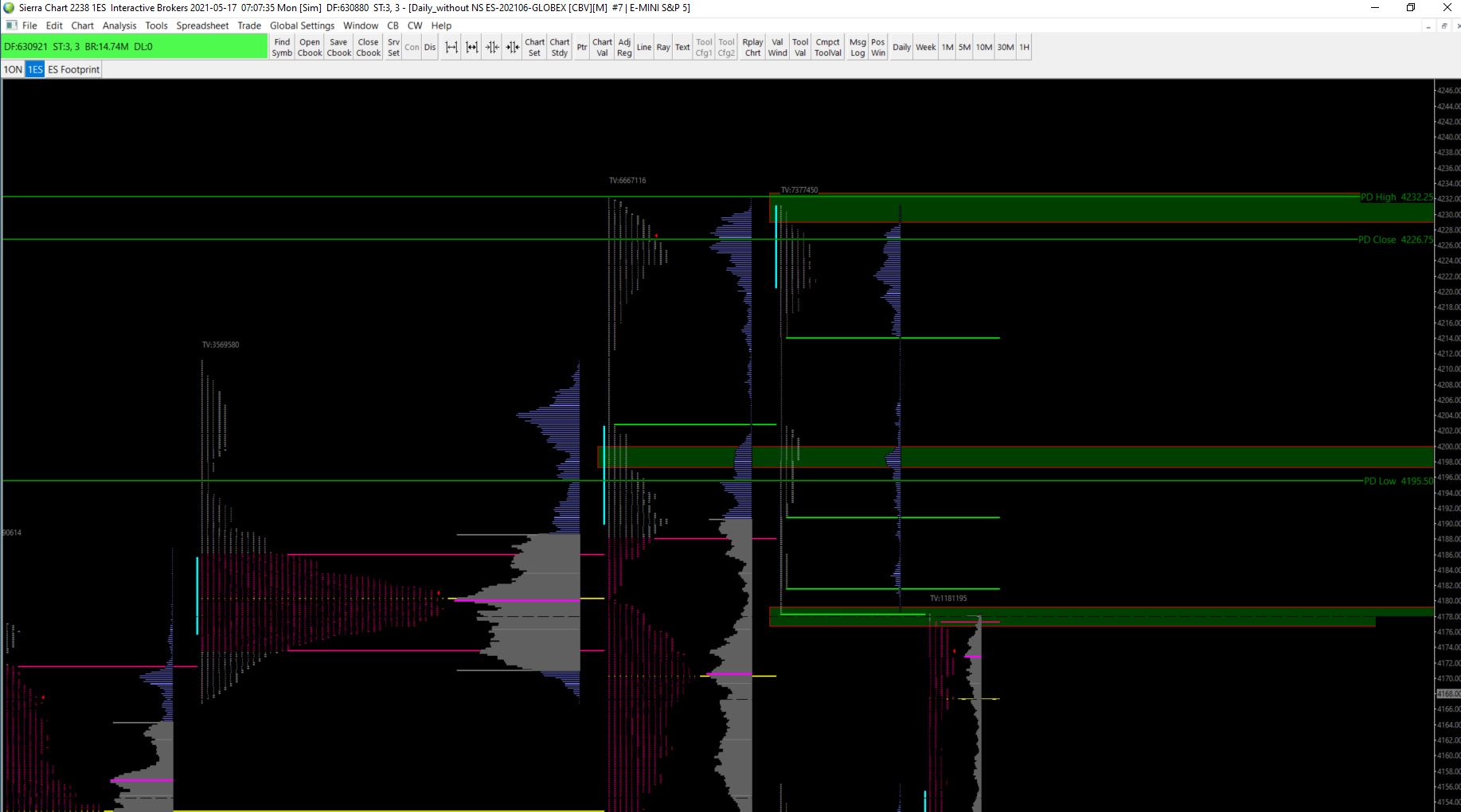The image size is (1461, 812).
Task: Open Srv Set server settings
Action: (393, 47)
